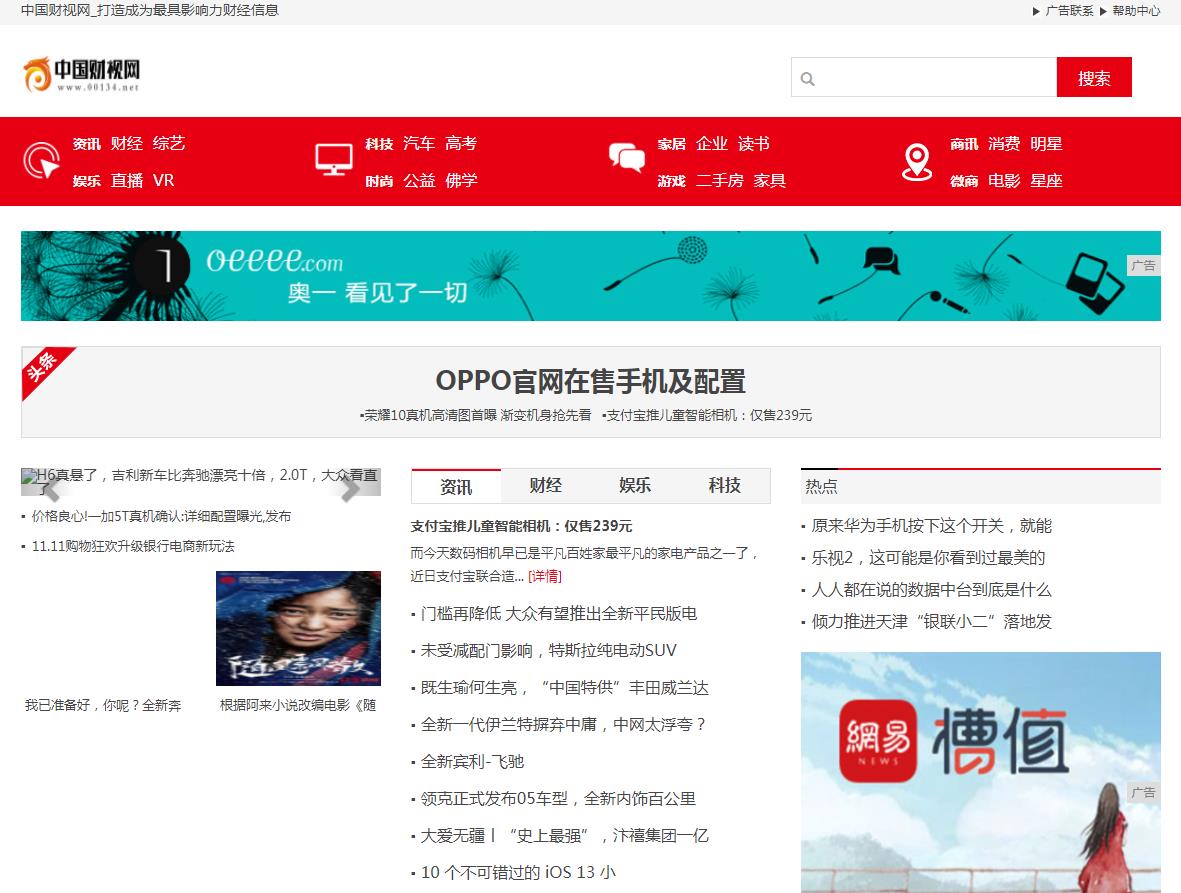Open the 财经 navigation item in the red bar
1181x893 pixels.
point(127,143)
